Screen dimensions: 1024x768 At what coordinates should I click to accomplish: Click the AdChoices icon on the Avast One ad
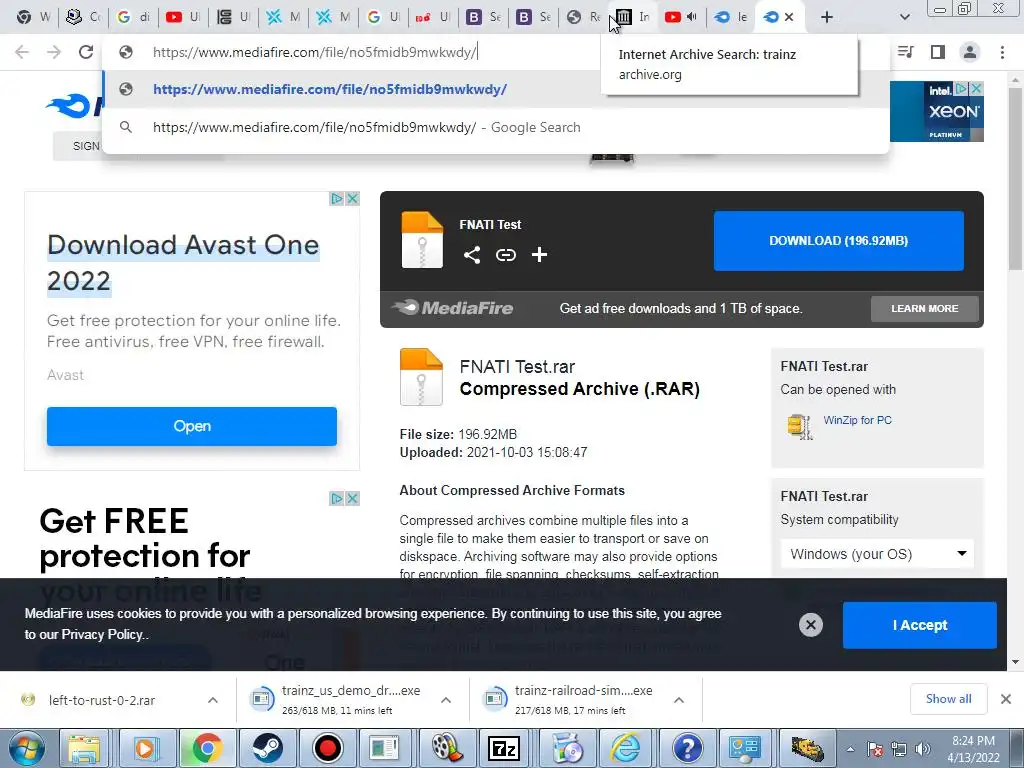(x=337, y=199)
